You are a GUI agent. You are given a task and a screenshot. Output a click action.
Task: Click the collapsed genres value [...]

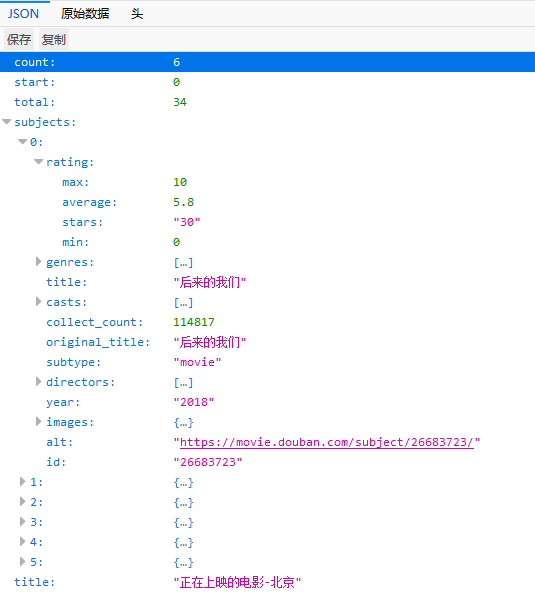[x=183, y=262]
